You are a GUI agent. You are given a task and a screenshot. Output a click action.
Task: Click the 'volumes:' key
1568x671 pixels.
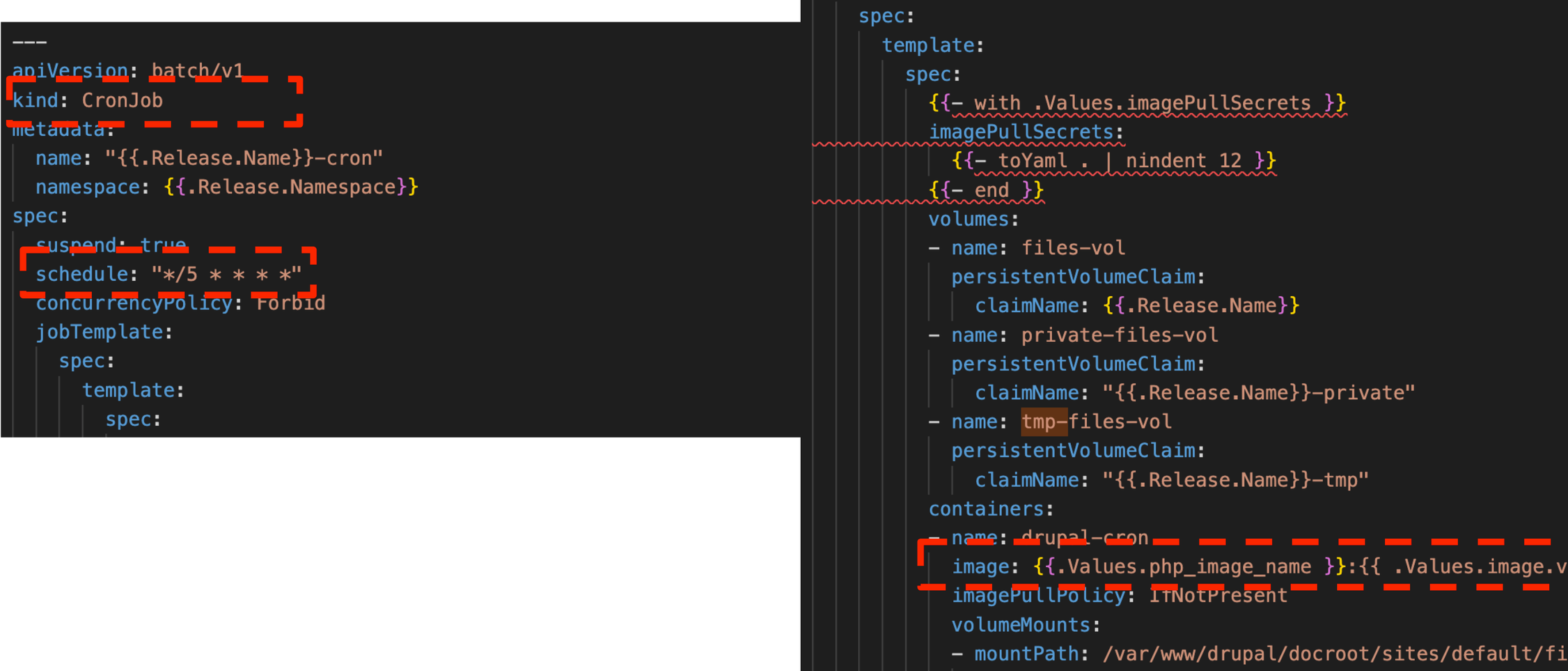[x=974, y=219]
